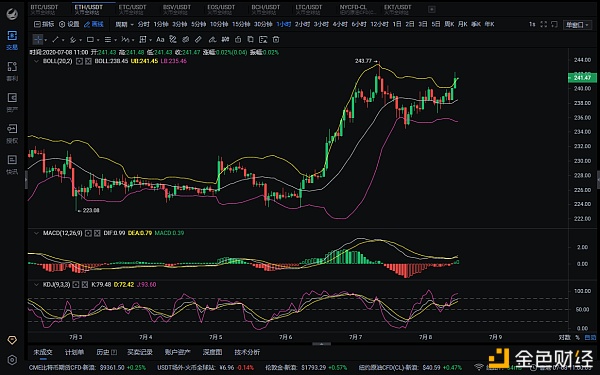Open the 技术分析 tab
Image resolution: width=600 pixels, height=375 pixels.
click(x=247, y=352)
